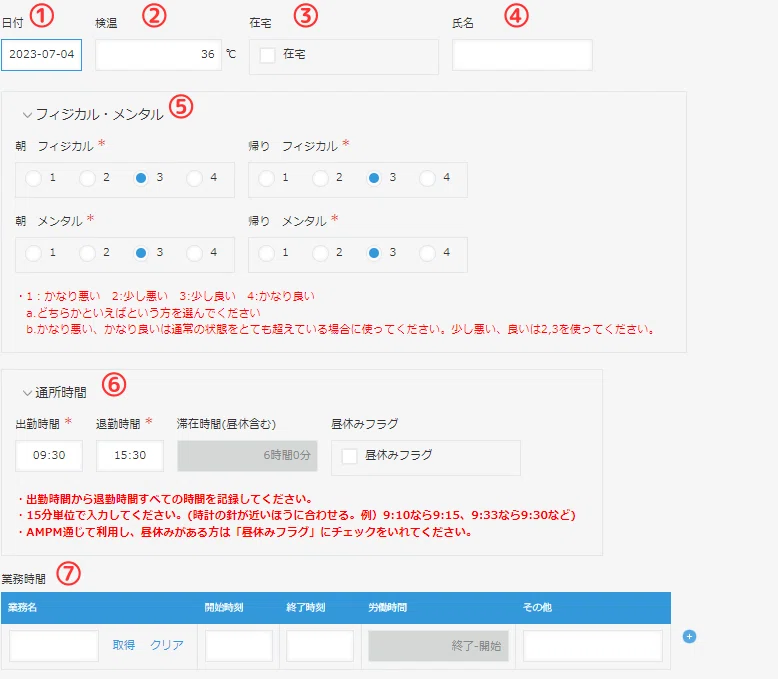Select 1 for 帰り メンタル

pos(266,253)
